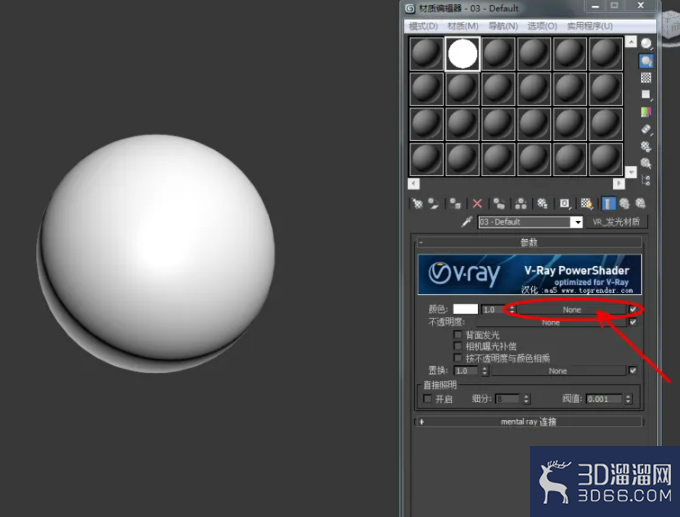The height and width of the screenshot is (517, 680).
Task: Enable the 背面发光 checkbox
Action: tap(457, 334)
